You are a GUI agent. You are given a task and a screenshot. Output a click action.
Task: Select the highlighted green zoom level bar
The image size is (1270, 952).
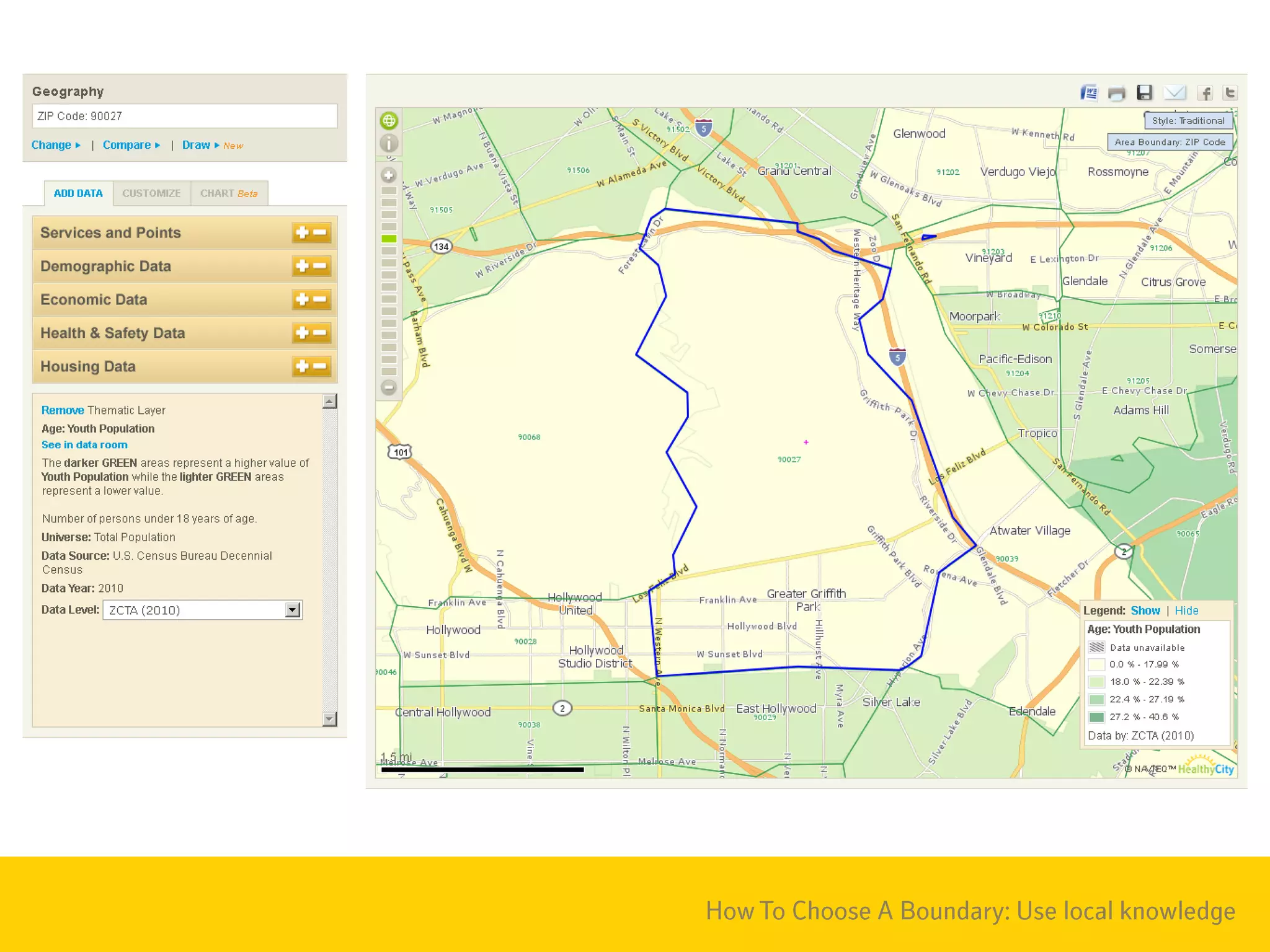pos(389,239)
